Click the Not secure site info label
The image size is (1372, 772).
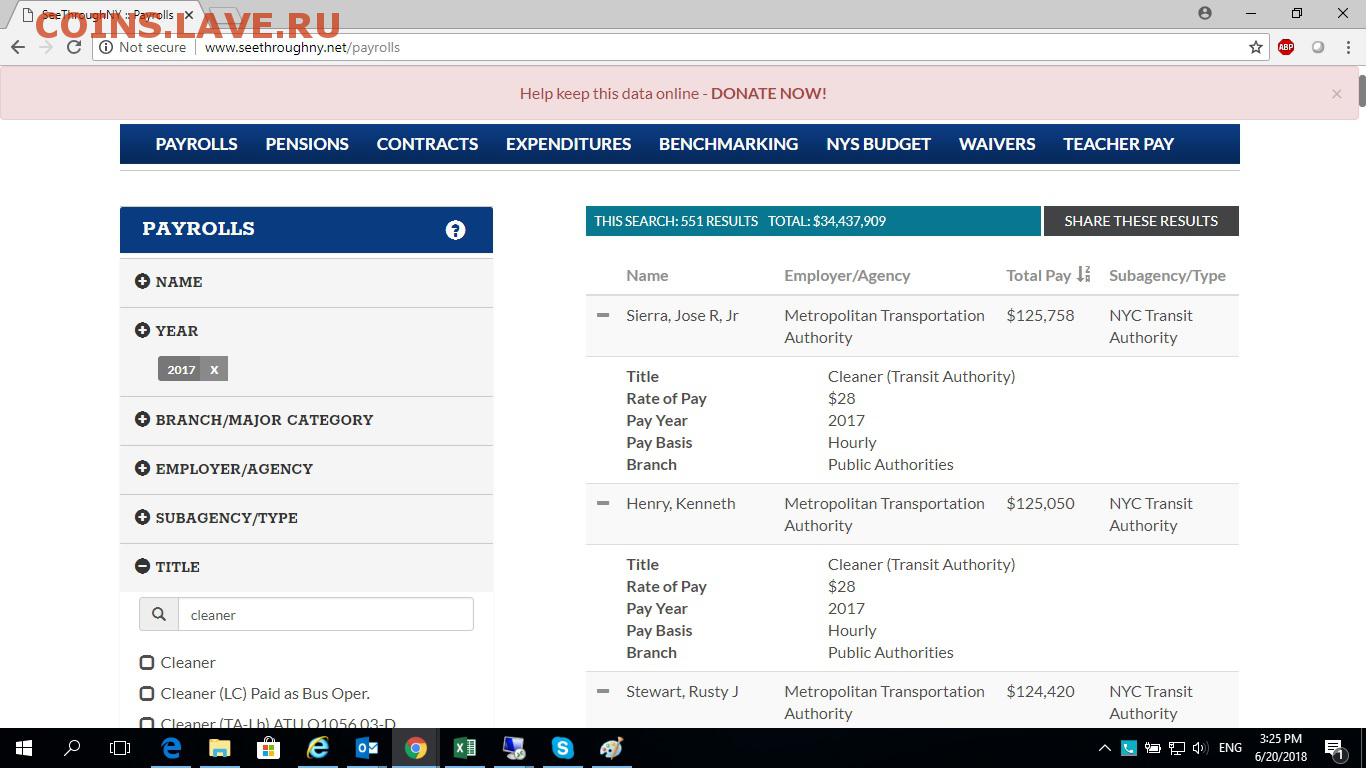[x=142, y=47]
